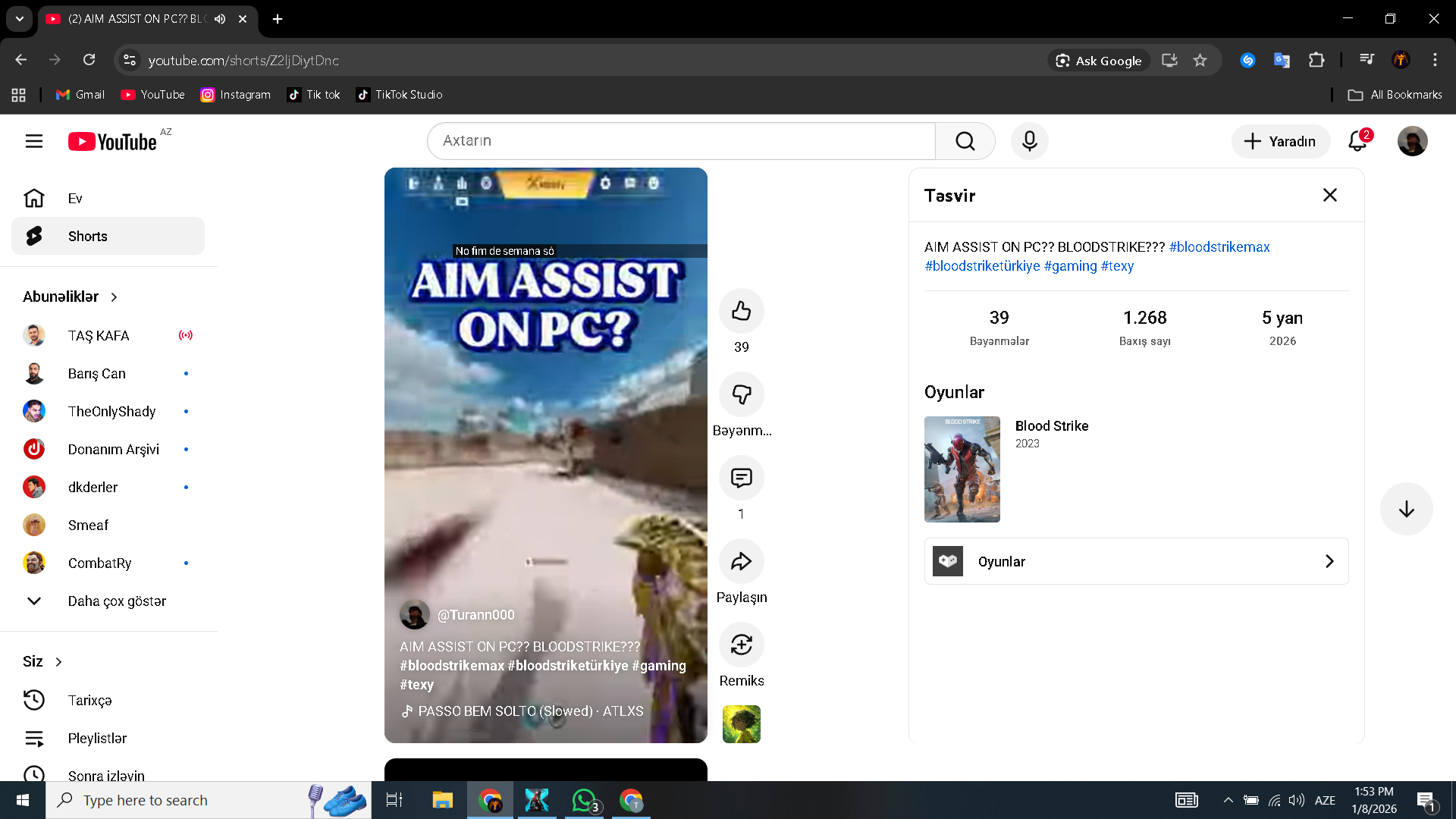
Task: Open Donanım Arşivi channel
Action: tap(108, 449)
